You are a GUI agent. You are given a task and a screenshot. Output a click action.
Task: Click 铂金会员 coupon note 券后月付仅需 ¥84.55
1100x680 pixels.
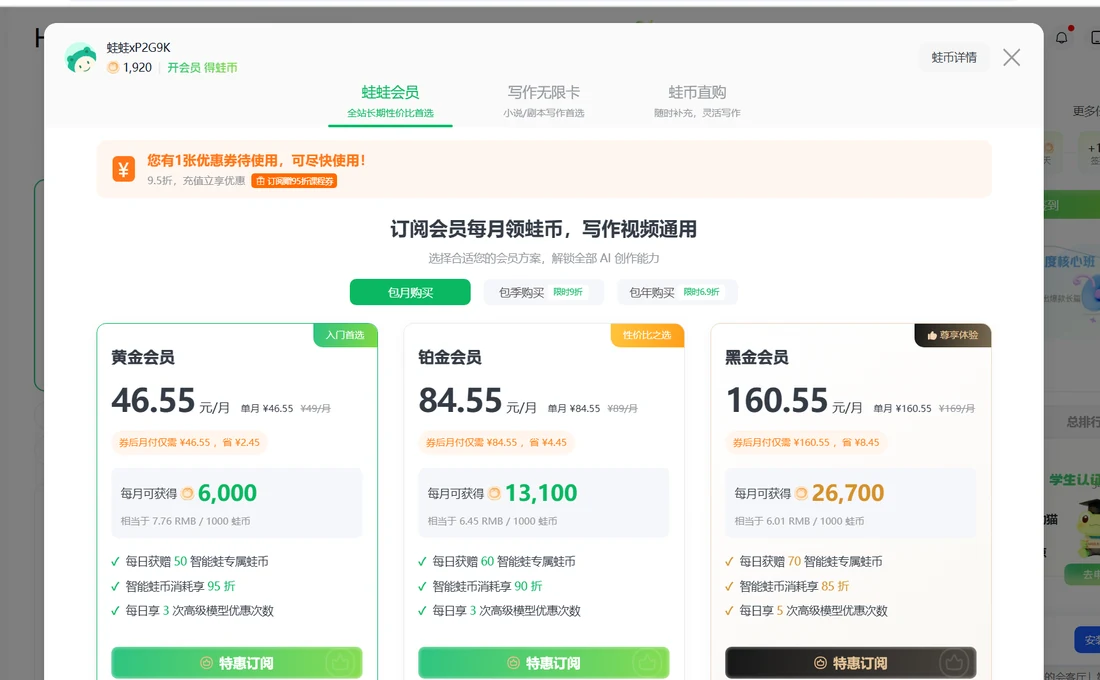point(496,442)
